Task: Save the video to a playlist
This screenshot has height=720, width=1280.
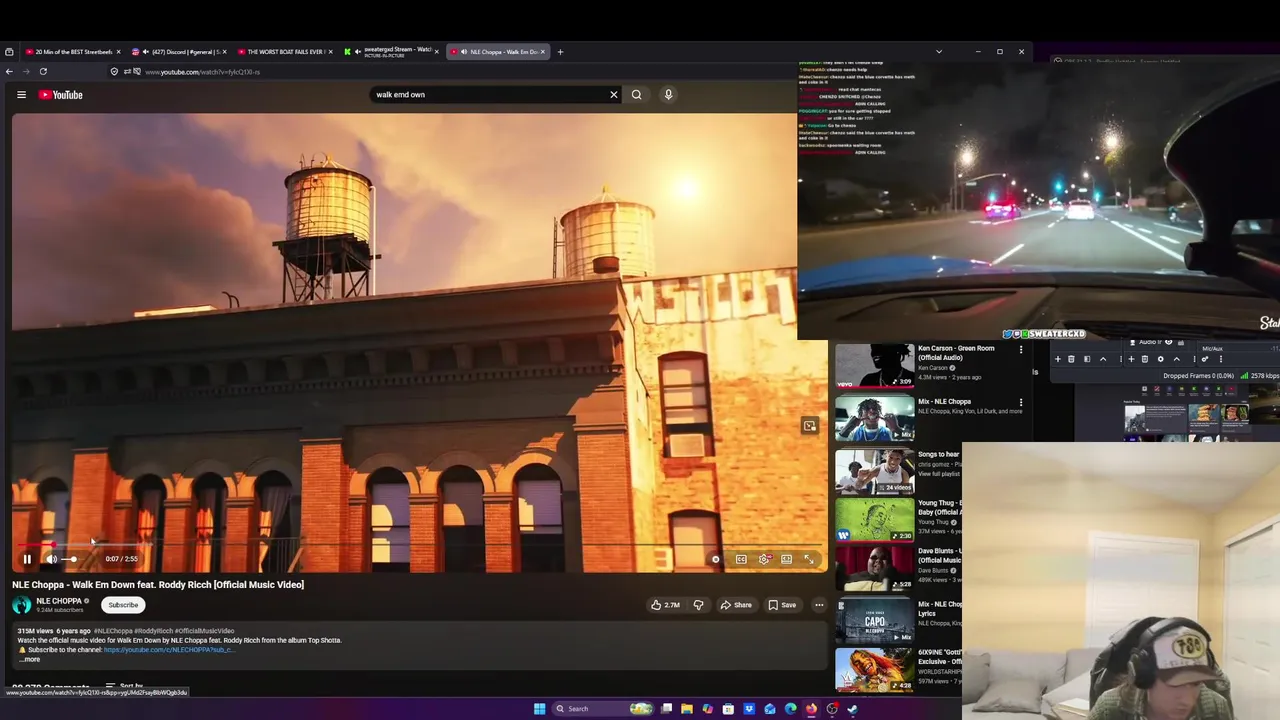Action: (782, 605)
